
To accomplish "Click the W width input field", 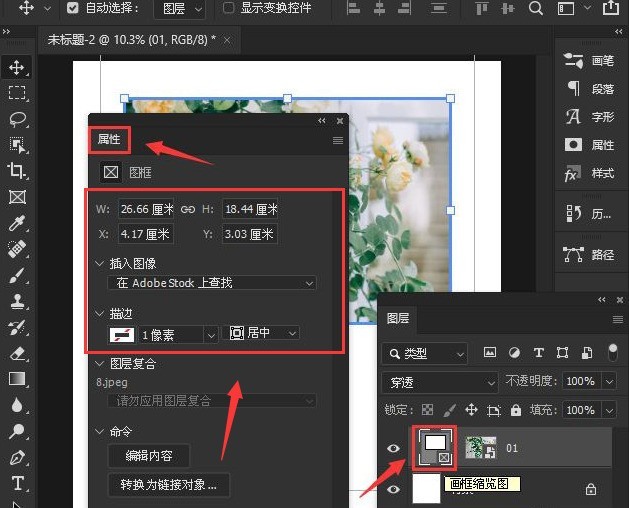I will click(x=146, y=209).
